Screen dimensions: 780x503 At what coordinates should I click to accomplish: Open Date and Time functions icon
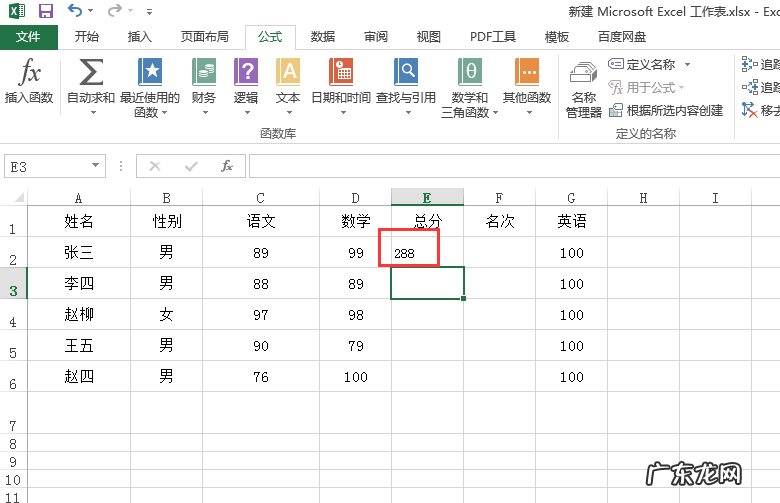tap(341, 72)
